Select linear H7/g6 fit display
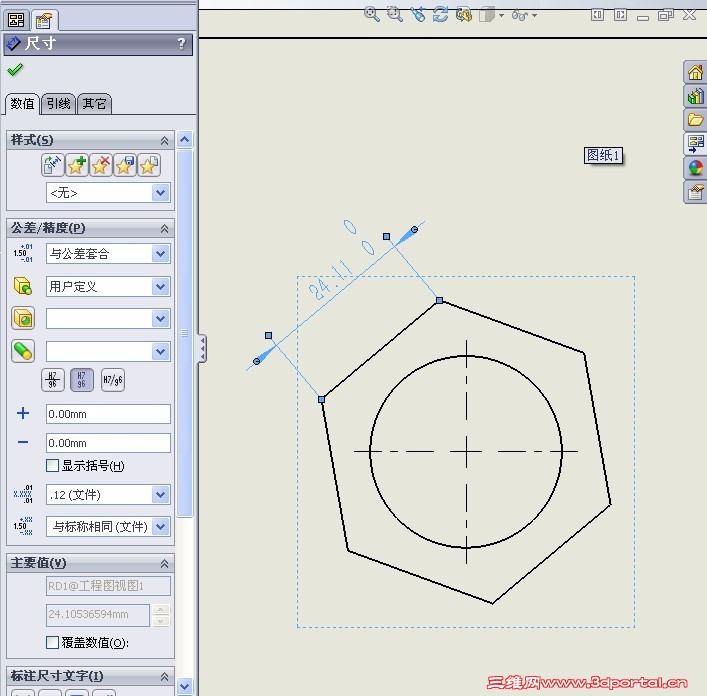 (x=113, y=380)
